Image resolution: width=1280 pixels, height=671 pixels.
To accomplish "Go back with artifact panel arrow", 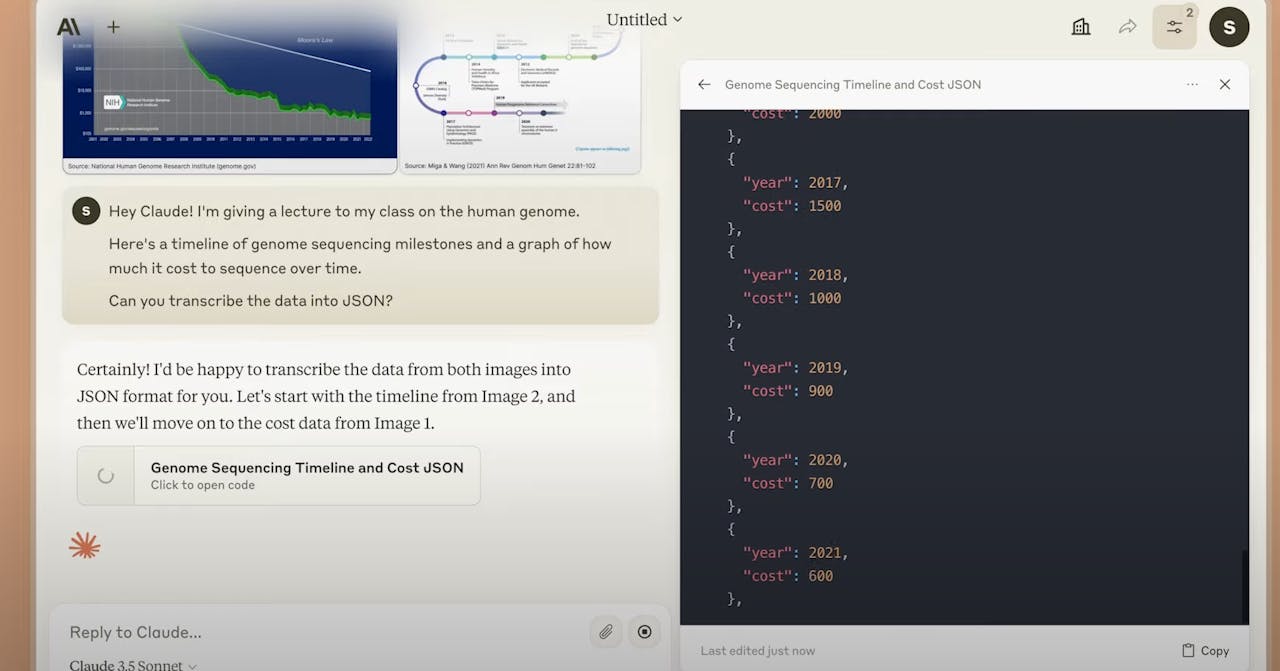I will pyautogui.click(x=704, y=85).
